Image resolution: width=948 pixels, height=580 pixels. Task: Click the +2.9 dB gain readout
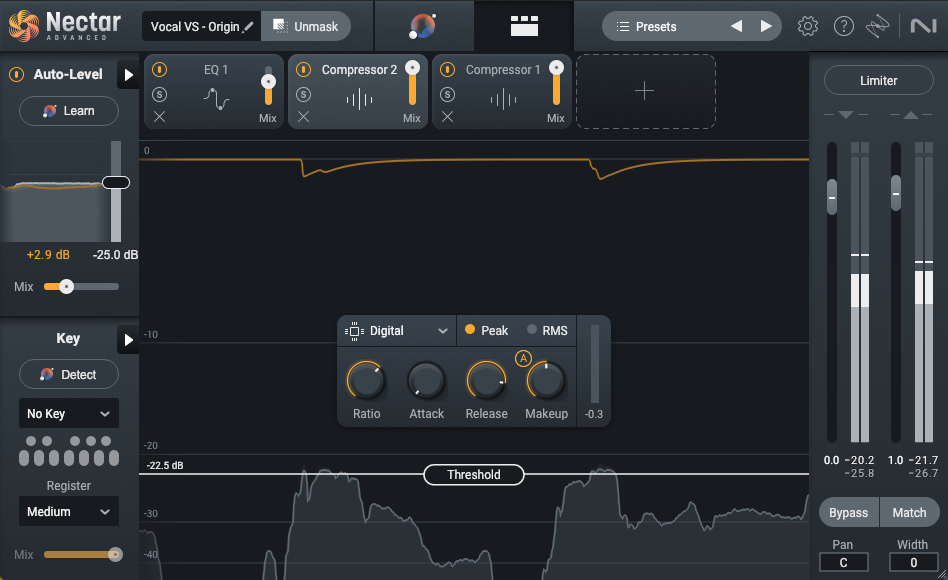(48, 255)
